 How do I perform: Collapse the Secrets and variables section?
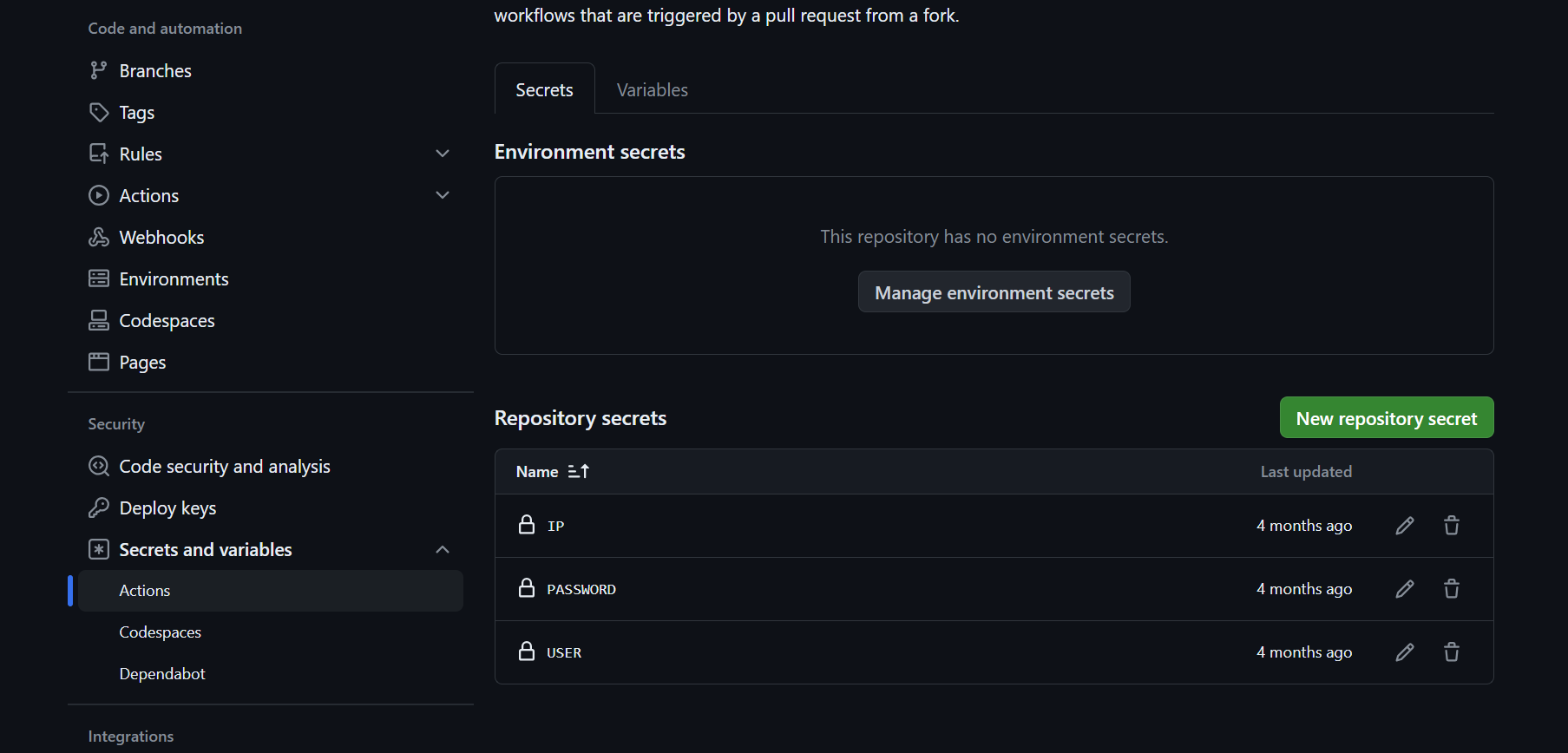443,549
